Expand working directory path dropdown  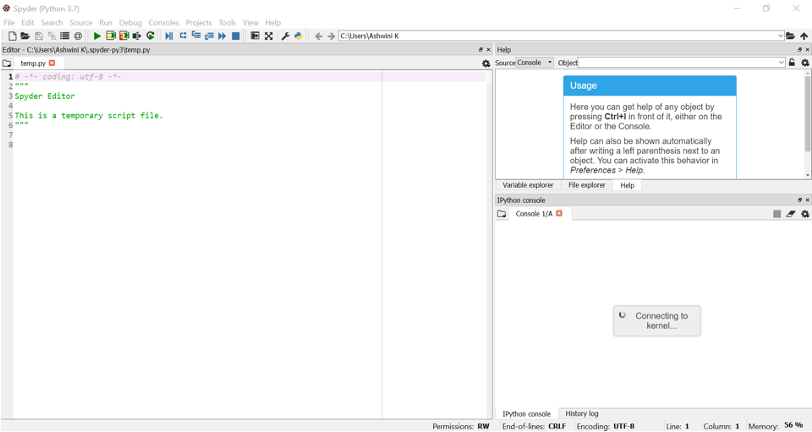(x=780, y=36)
